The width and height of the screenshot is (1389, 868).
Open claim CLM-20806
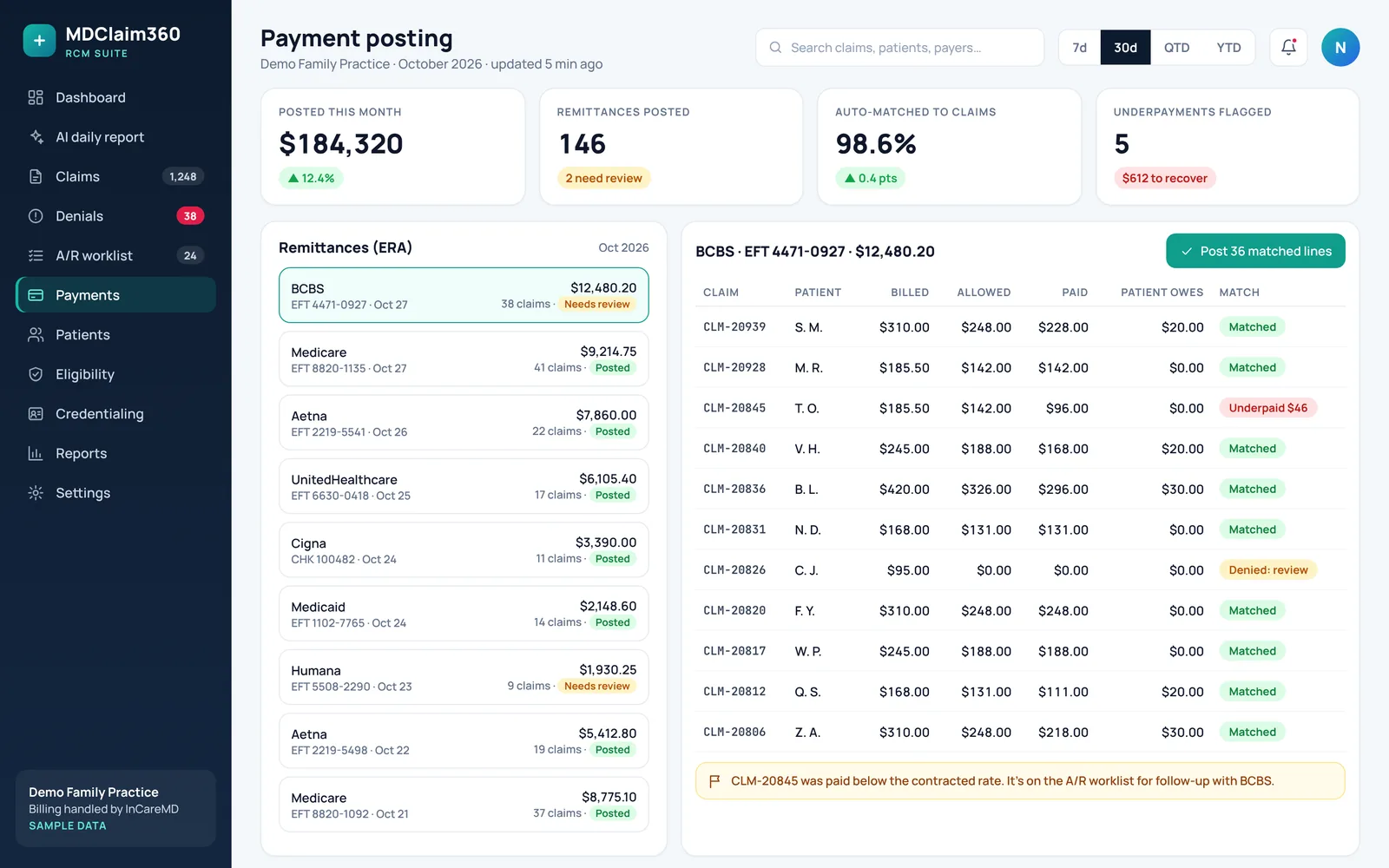click(x=734, y=732)
